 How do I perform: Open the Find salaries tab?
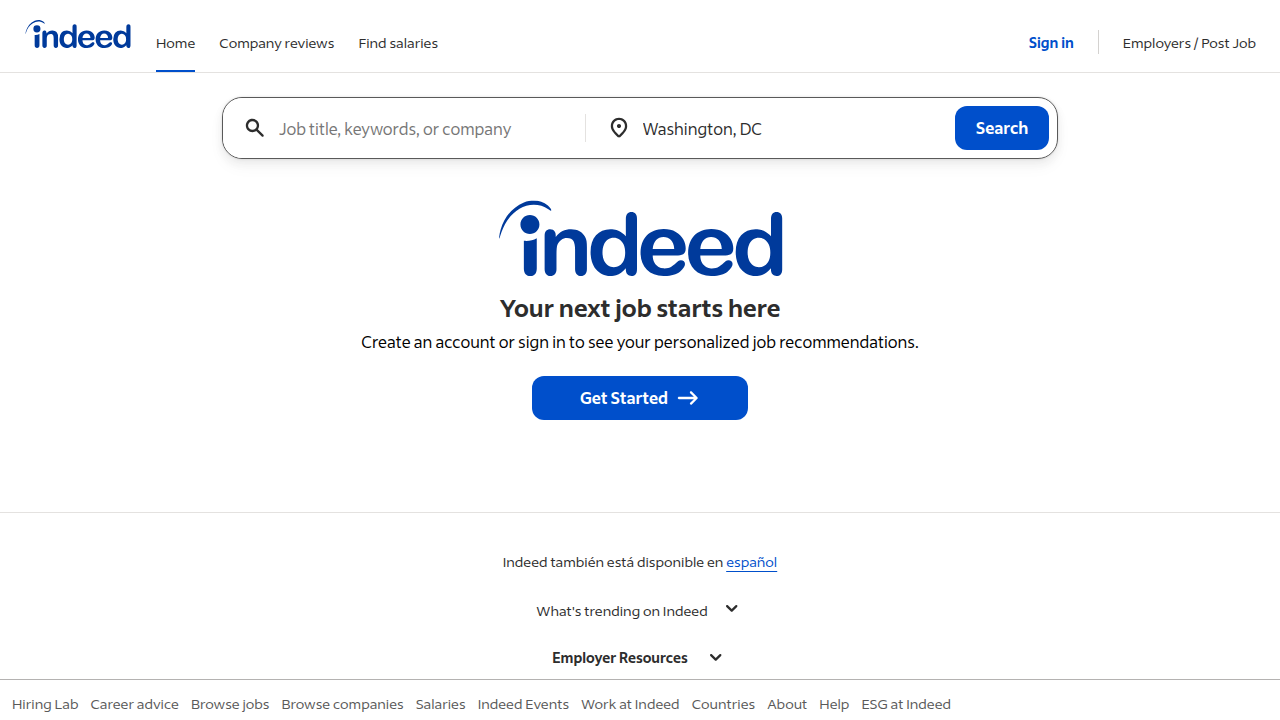398,43
